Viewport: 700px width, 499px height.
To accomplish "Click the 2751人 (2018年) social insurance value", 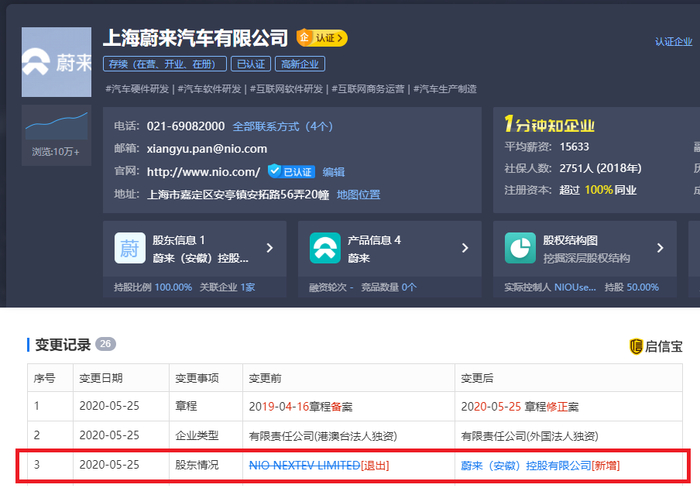I will [x=600, y=168].
